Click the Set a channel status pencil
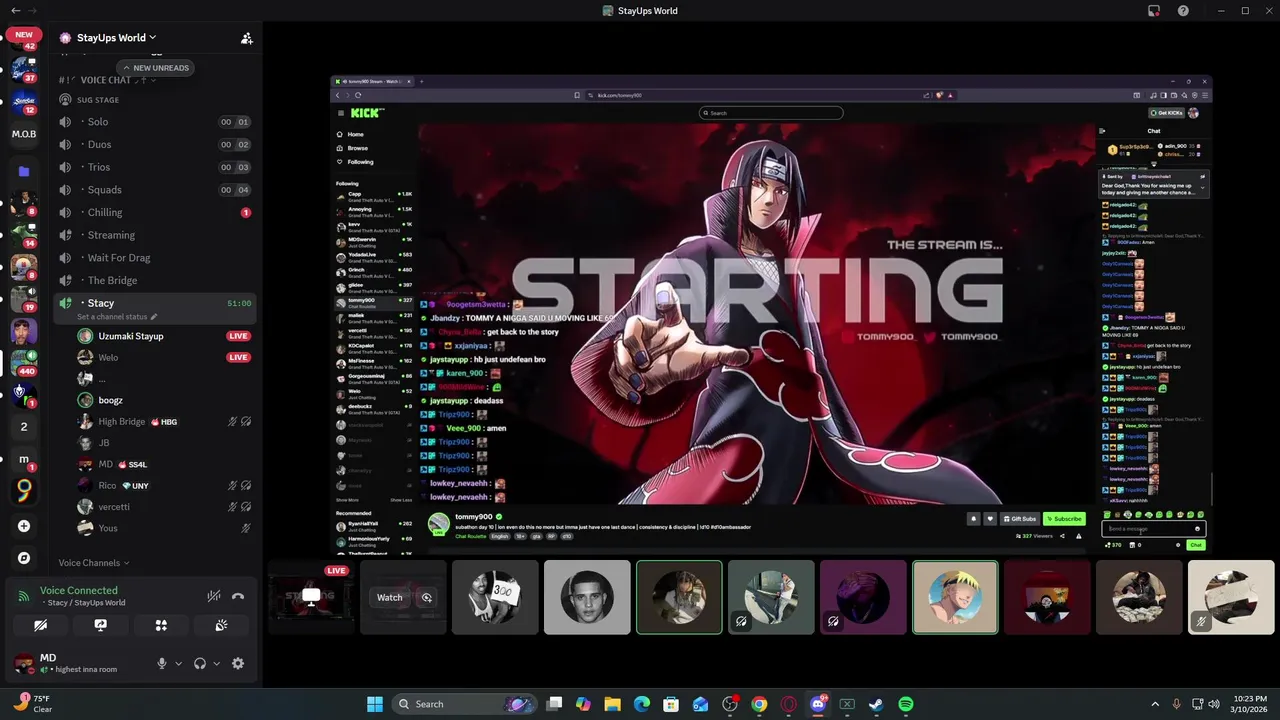This screenshot has width=1280, height=720. pos(154,317)
